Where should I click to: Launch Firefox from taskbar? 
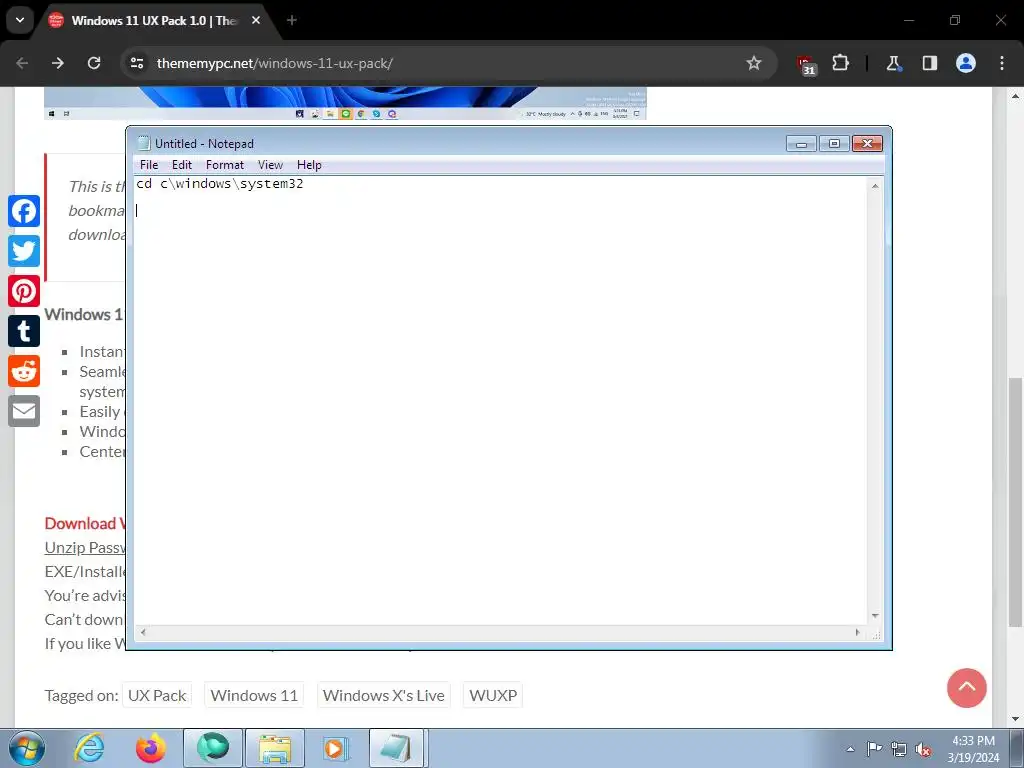[x=151, y=748]
